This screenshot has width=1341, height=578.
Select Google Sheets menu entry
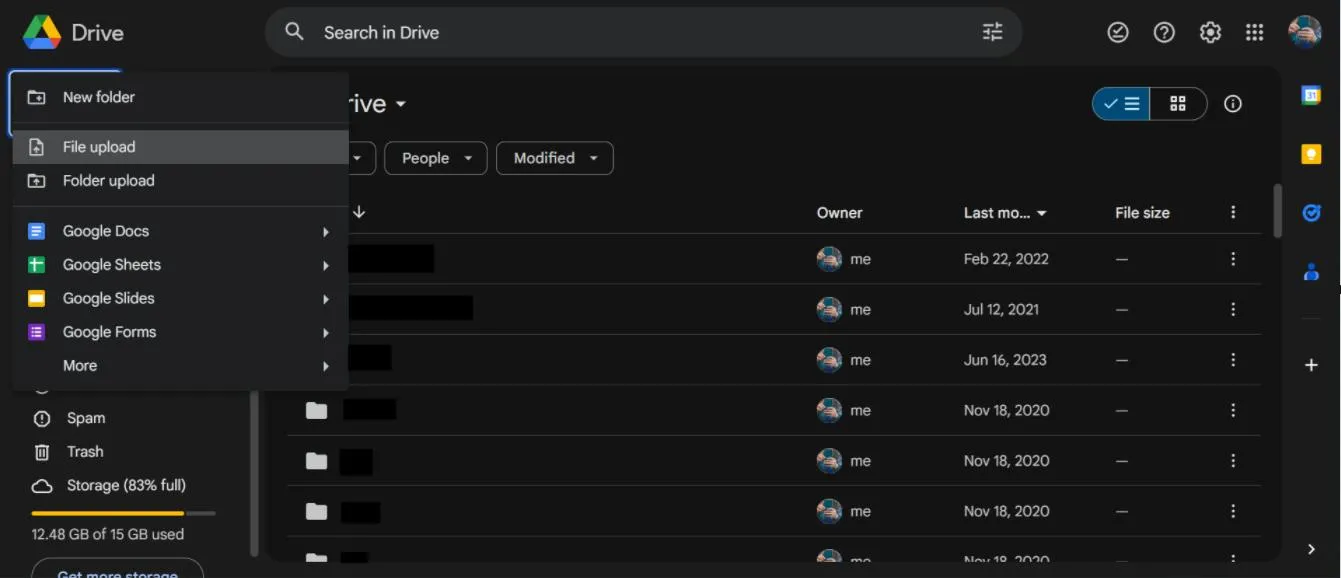pos(180,265)
